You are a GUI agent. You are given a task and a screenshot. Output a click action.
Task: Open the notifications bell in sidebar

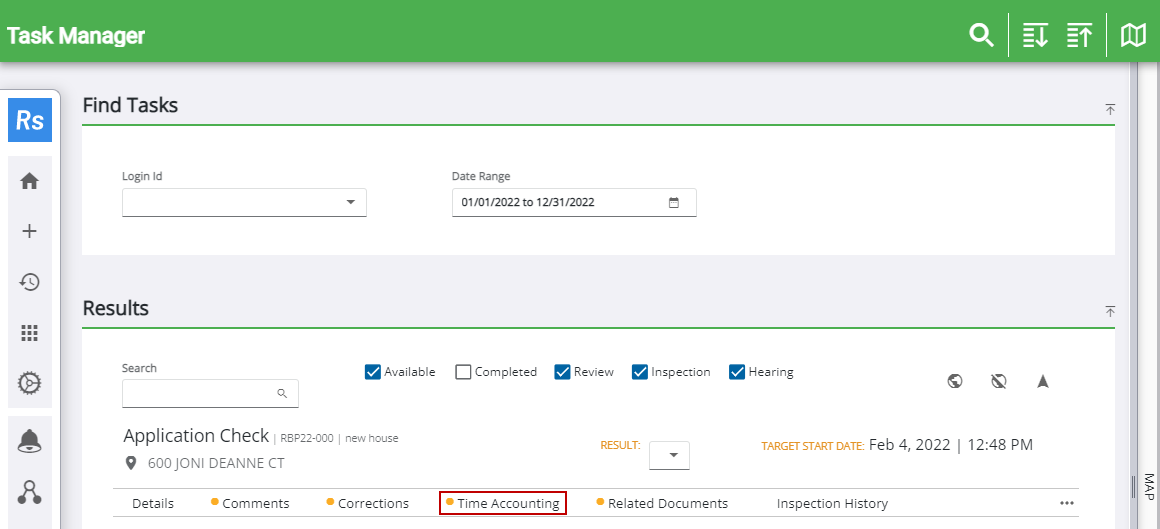click(x=30, y=442)
